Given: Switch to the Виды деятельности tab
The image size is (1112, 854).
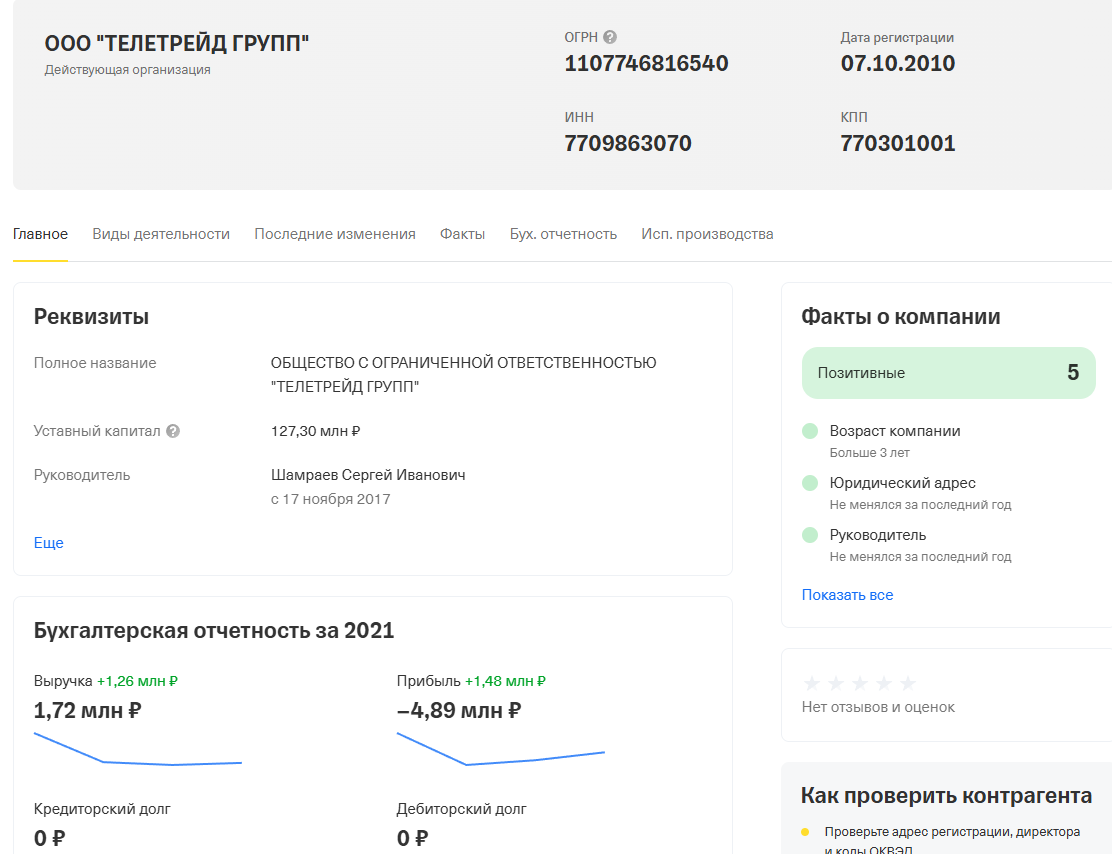Looking at the screenshot, I should [161, 234].
